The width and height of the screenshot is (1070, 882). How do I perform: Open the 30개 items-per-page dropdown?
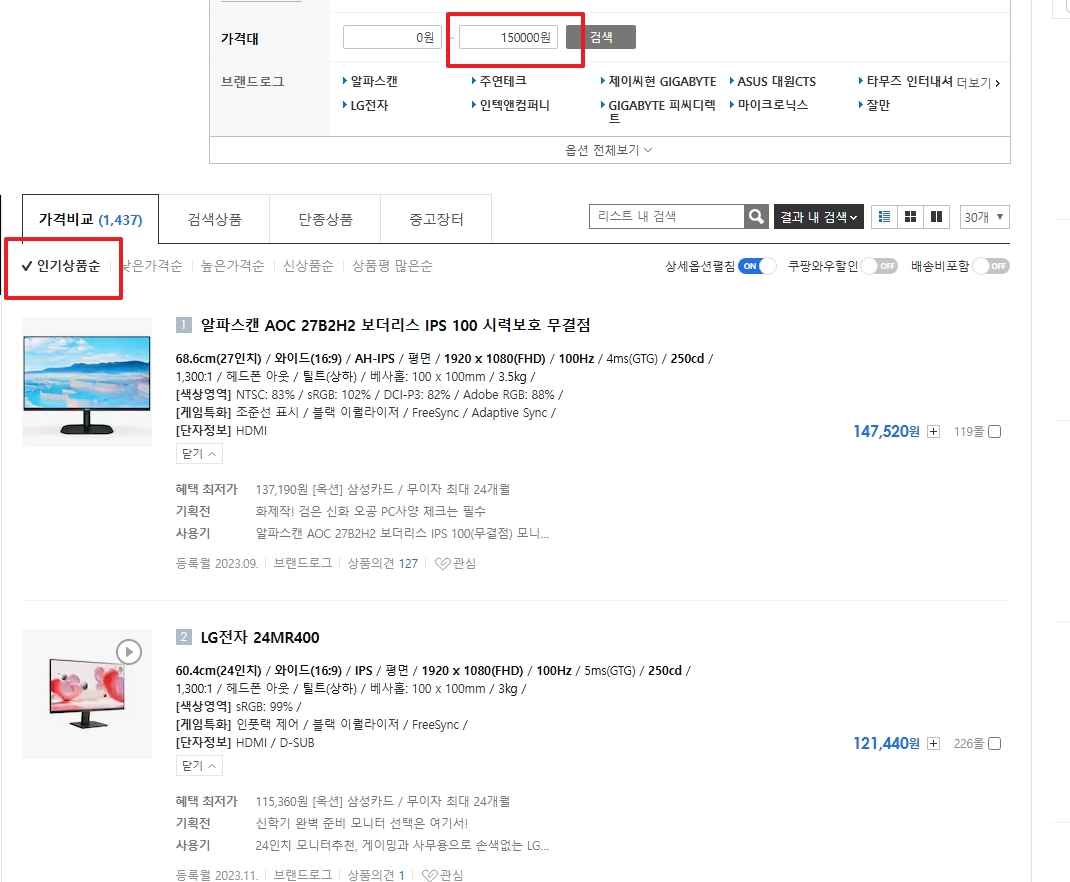pos(984,217)
